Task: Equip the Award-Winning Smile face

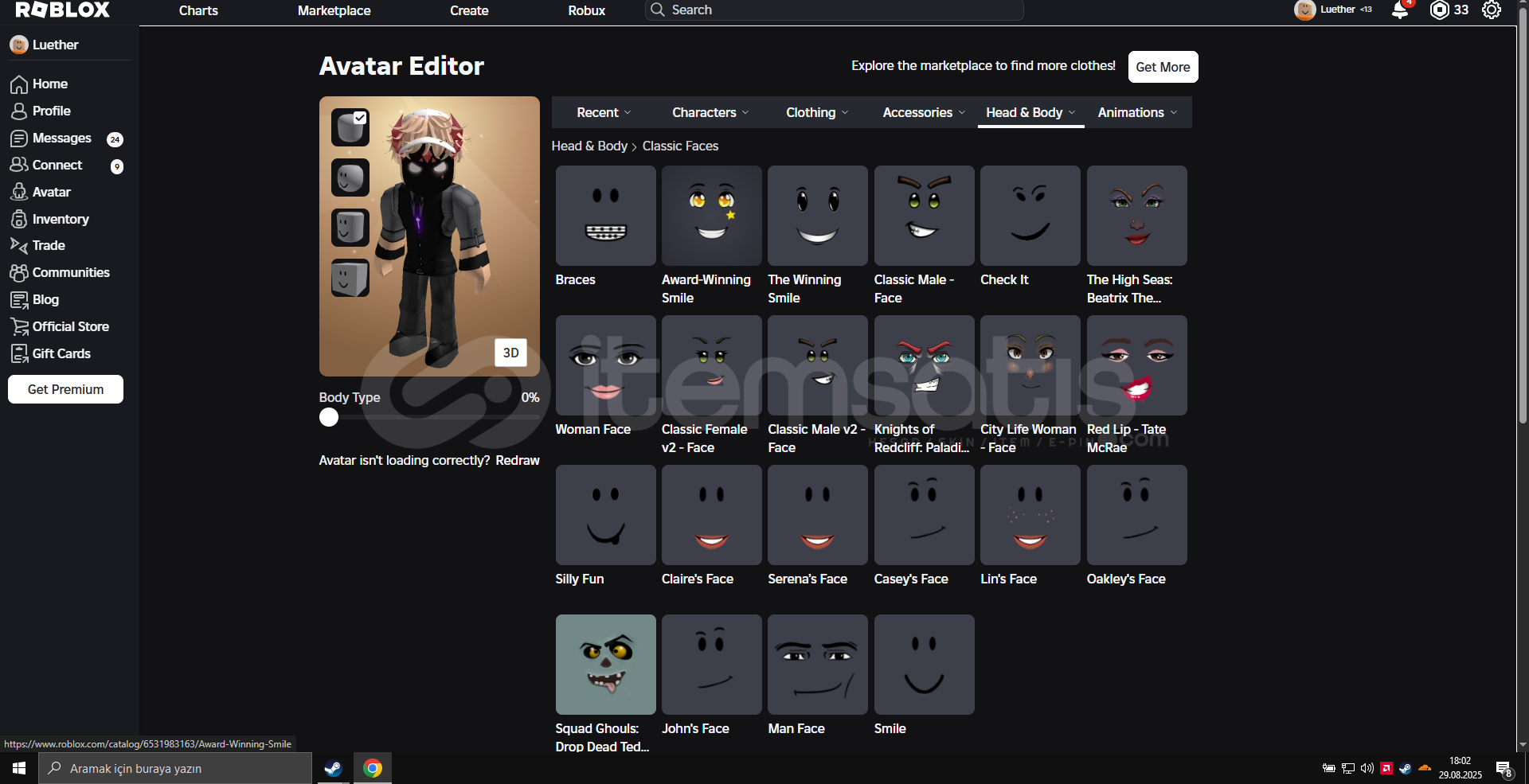Action: (x=711, y=216)
